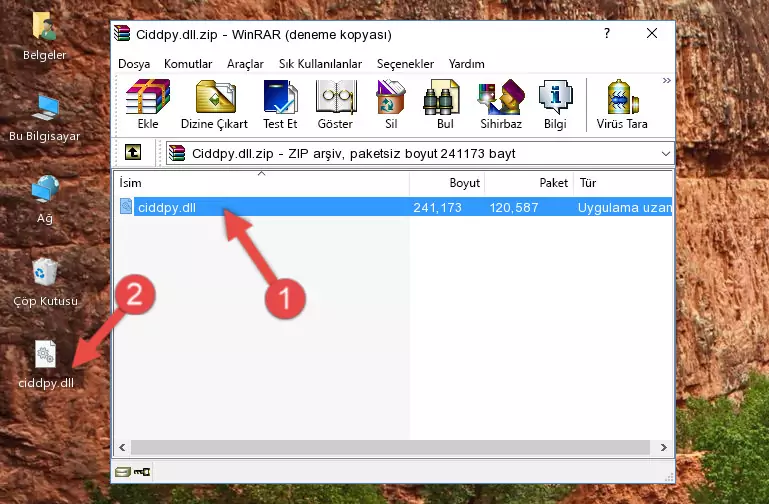Click the drive icon in status bar

point(123,472)
